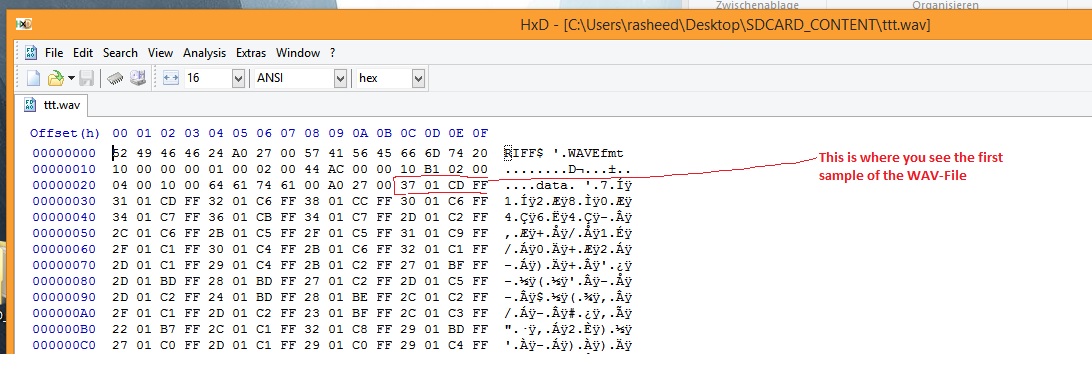Image resolution: width=1092 pixels, height=375 pixels.
Task: Click the offset 00000060 row label
Action: pos(64,250)
